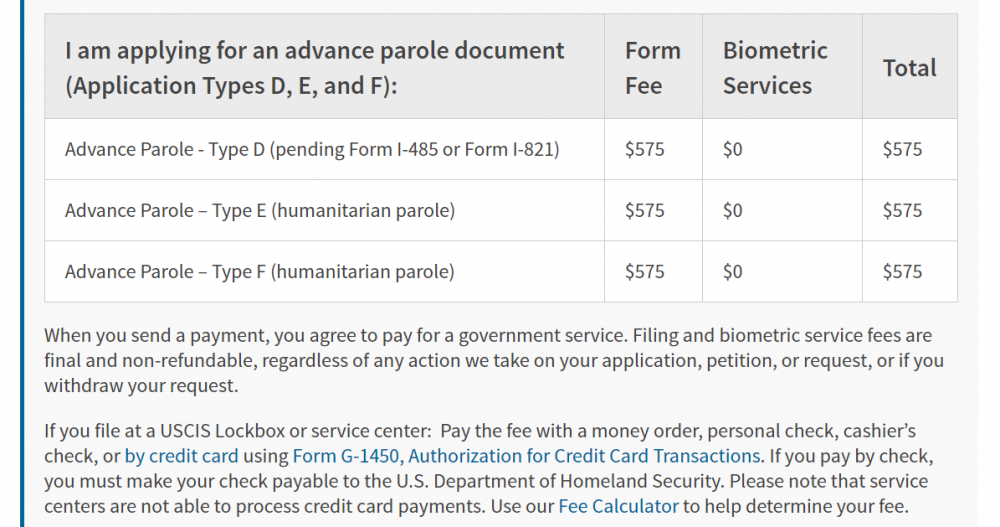
Task: Click the 'When you send a payment' paragraph
Action: pyautogui.click(x=490, y=360)
